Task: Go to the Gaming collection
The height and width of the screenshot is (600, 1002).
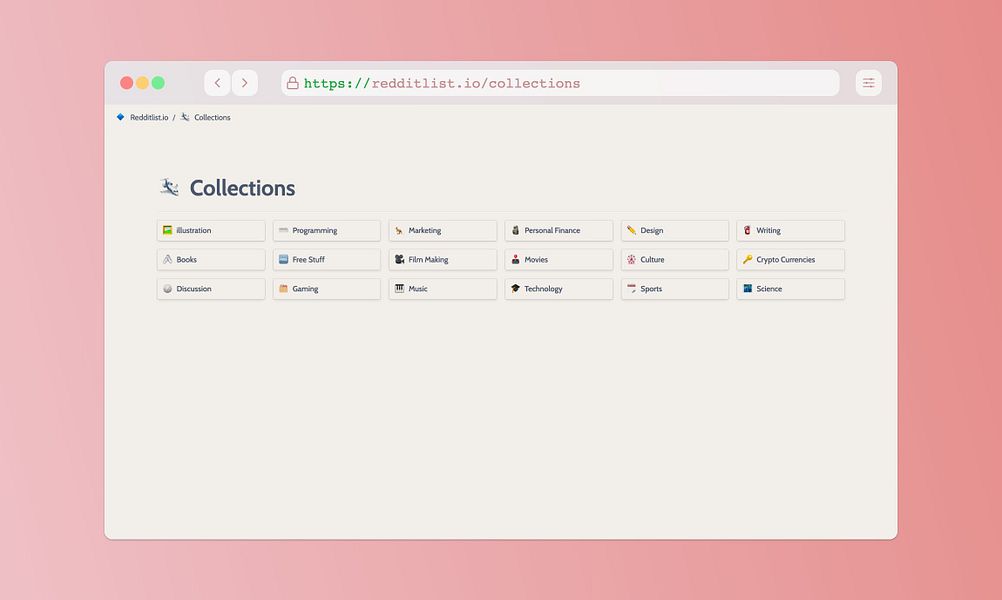Action: [x=327, y=289]
